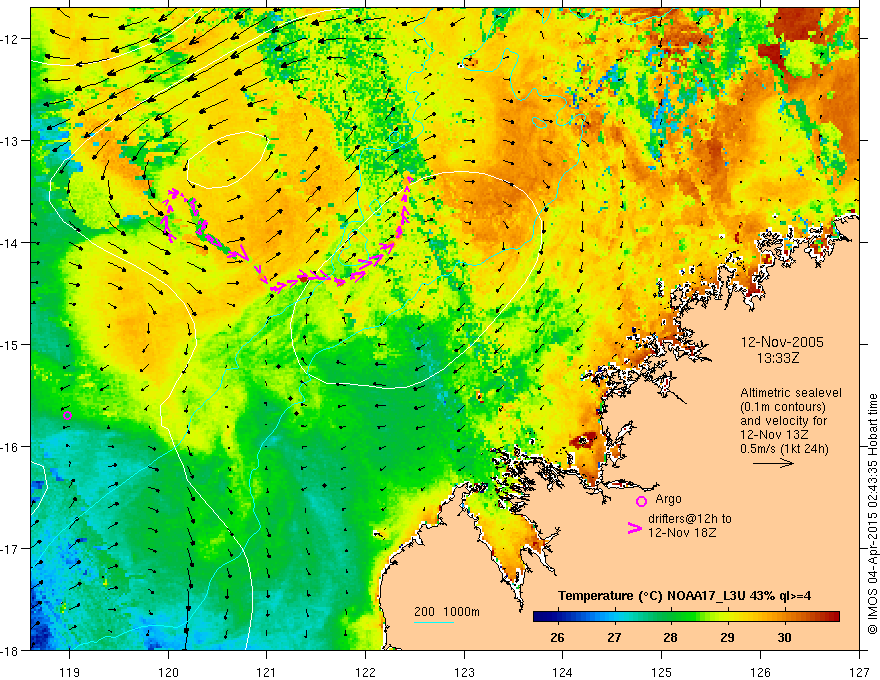Click the latitude label -17
Screen dimensions: 880x680
coord(11,548)
